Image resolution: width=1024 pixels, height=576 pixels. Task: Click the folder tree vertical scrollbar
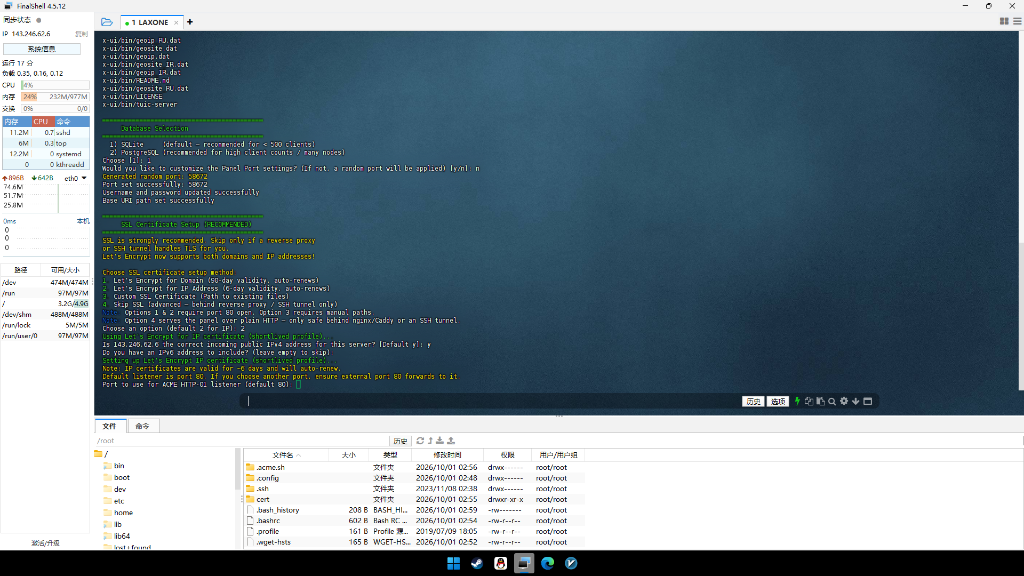coord(238,470)
